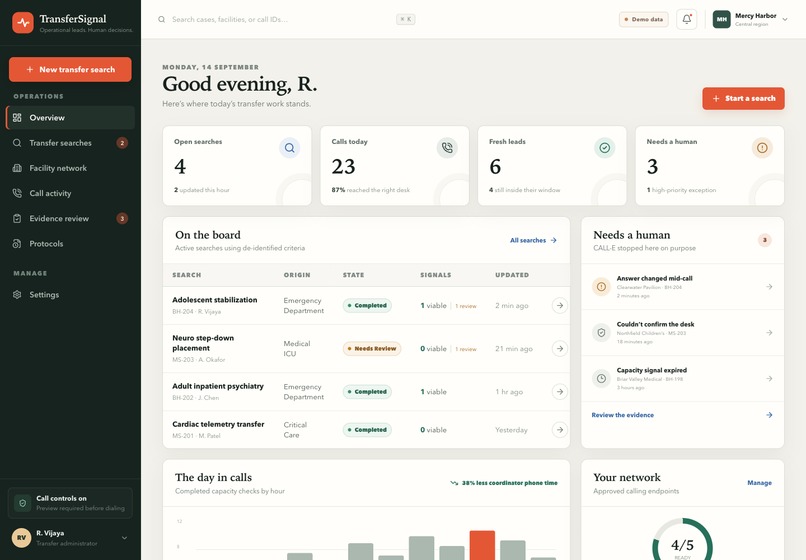This screenshot has height=560, width=806.
Task: Open the Adolescent stabilization row arrow
Action: pyautogui.click(x=560, y=305)
